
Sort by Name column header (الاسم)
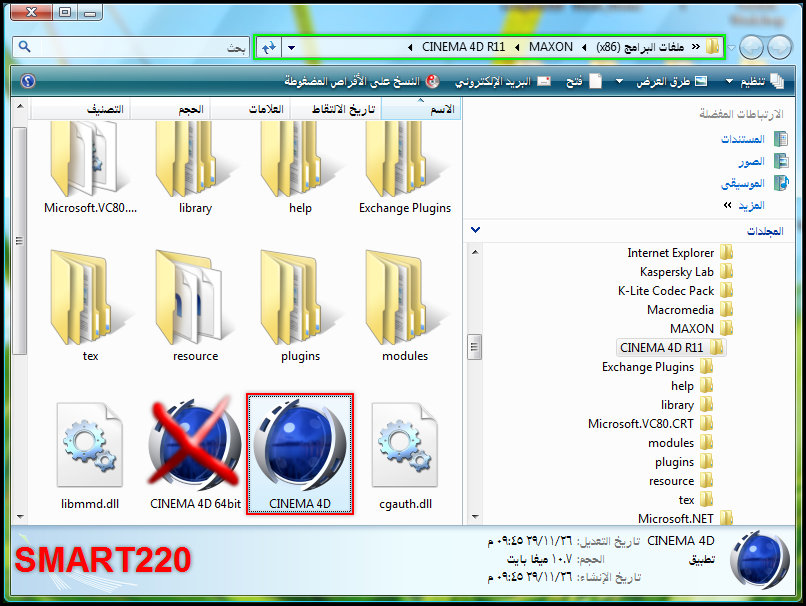[421, 109]
